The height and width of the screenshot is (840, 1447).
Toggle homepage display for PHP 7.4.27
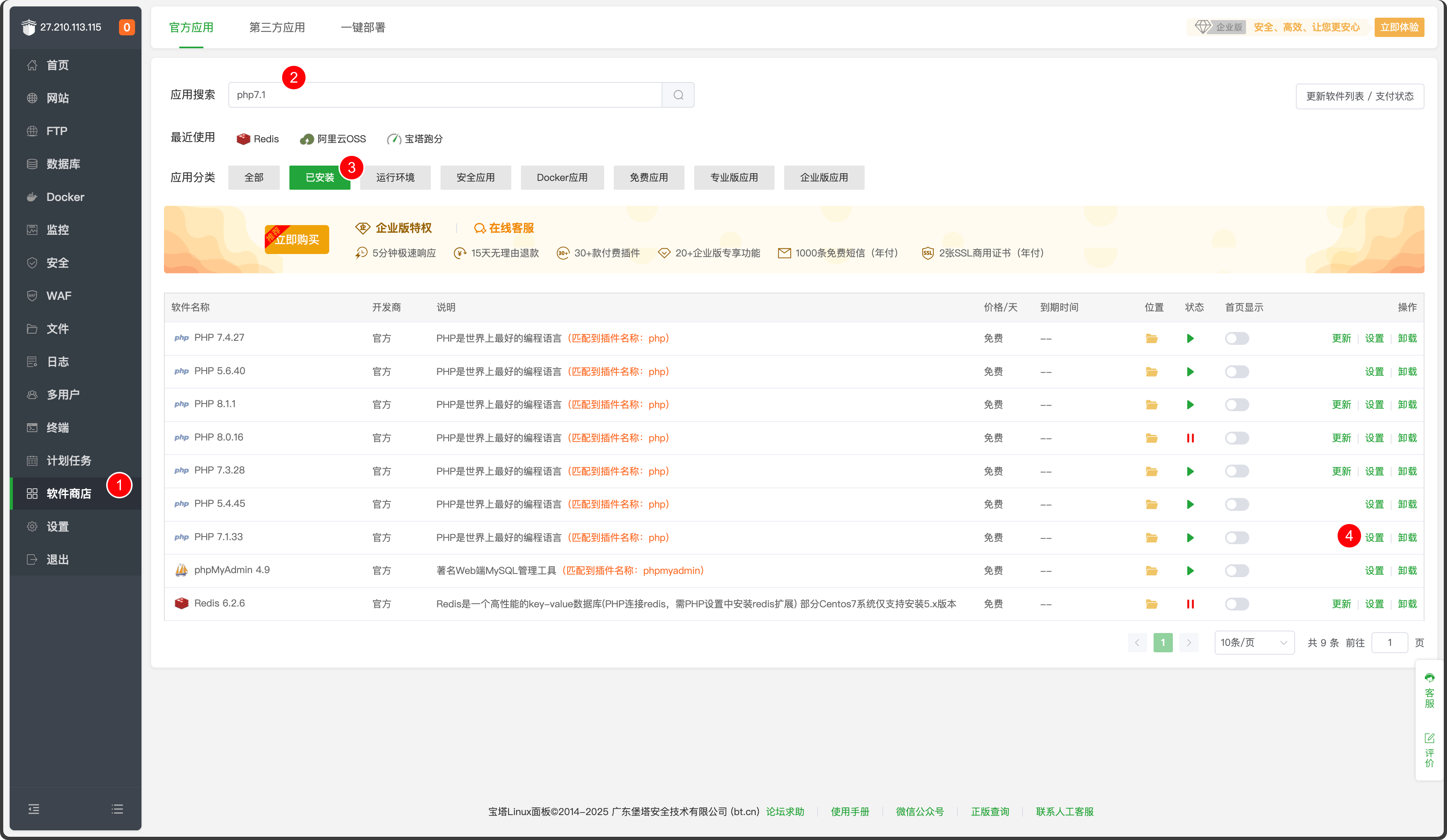point(1237,339)
